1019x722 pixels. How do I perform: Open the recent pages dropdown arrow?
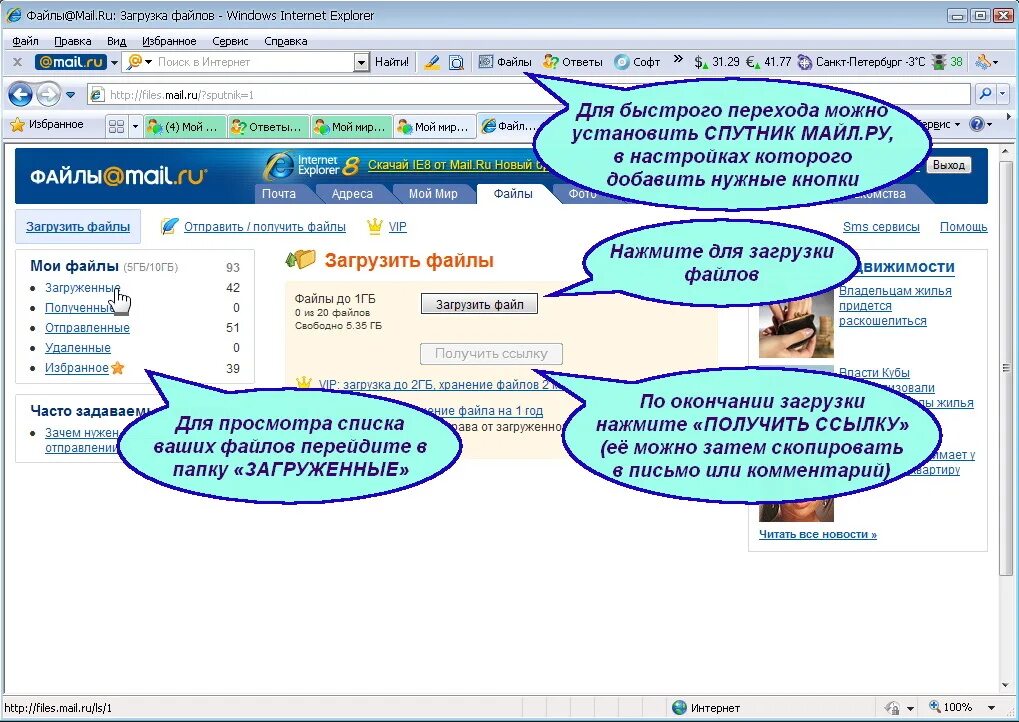[70, 96]
